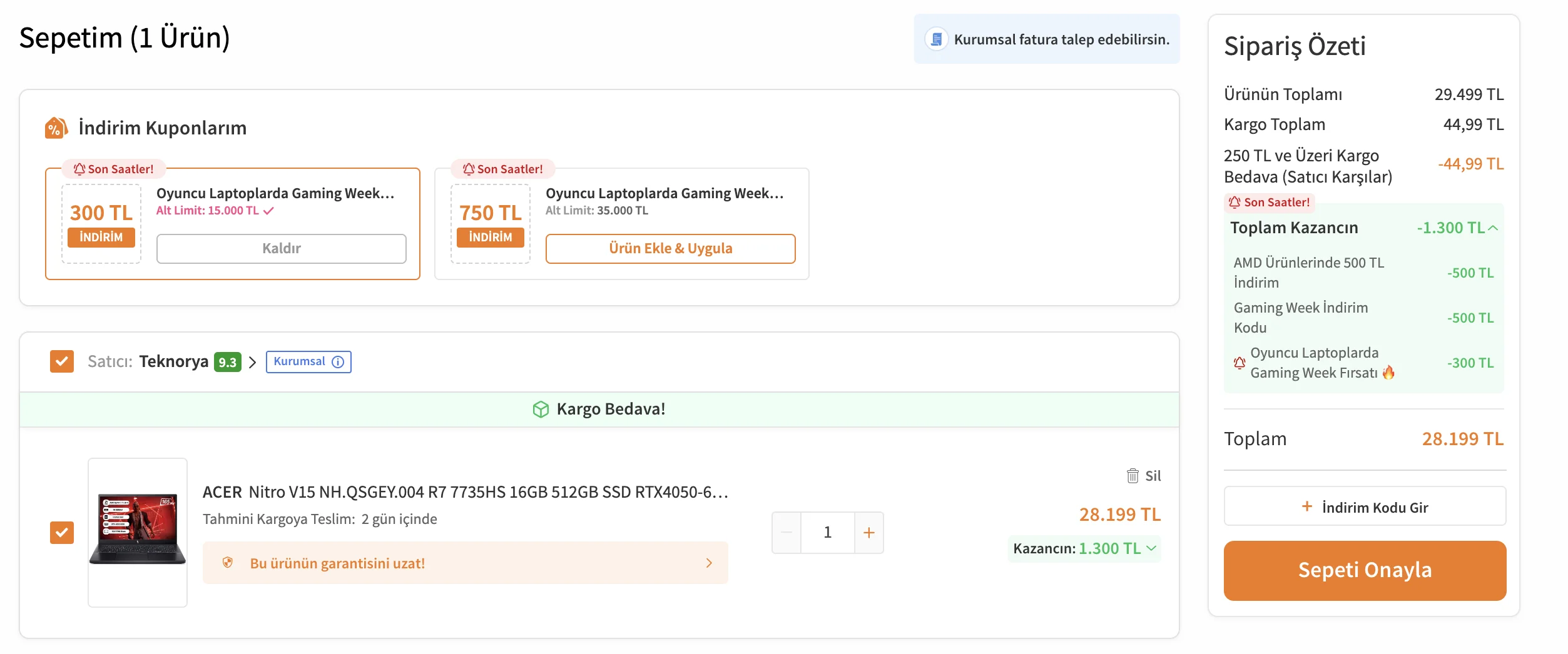Increase product quantity with plus button
Viewport: 1568px width, 654px height.
coord(868,533)
